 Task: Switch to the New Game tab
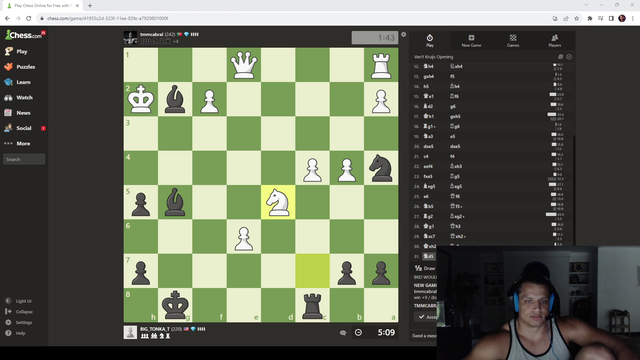click(x=471, y=40)
